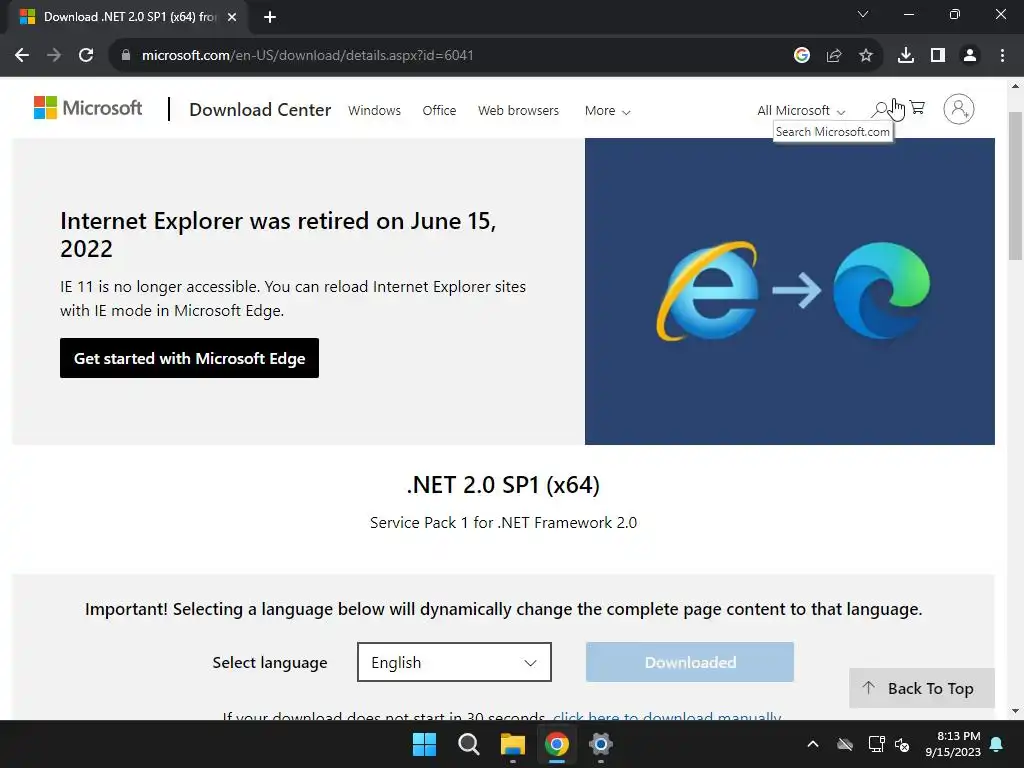The height and width of the screenshot is (768, 1024).
Task: Reload the current page
Action: tap(86, 56)
